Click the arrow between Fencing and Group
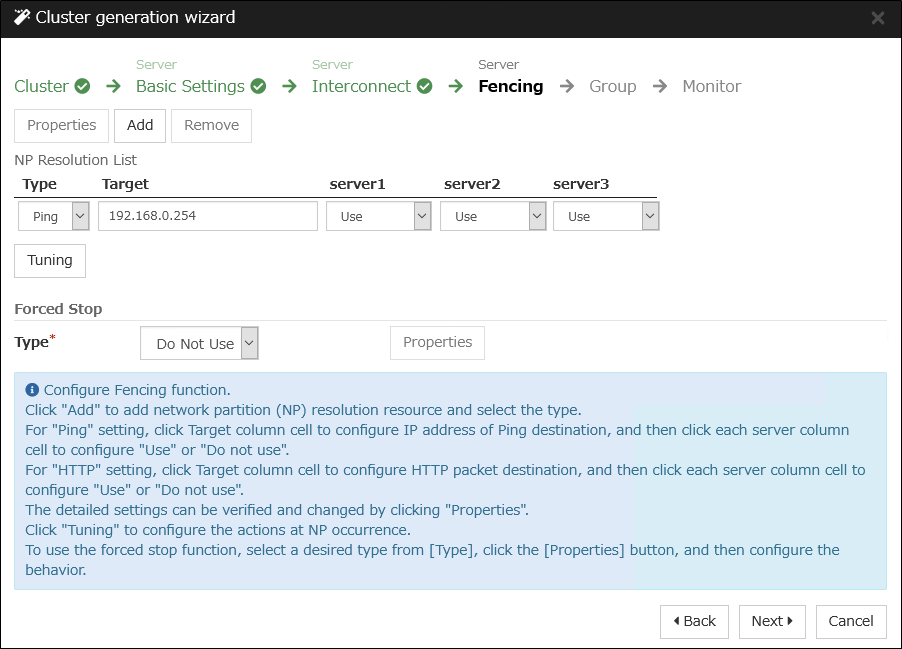Viewport: 902px width, 649px height. 566,86
